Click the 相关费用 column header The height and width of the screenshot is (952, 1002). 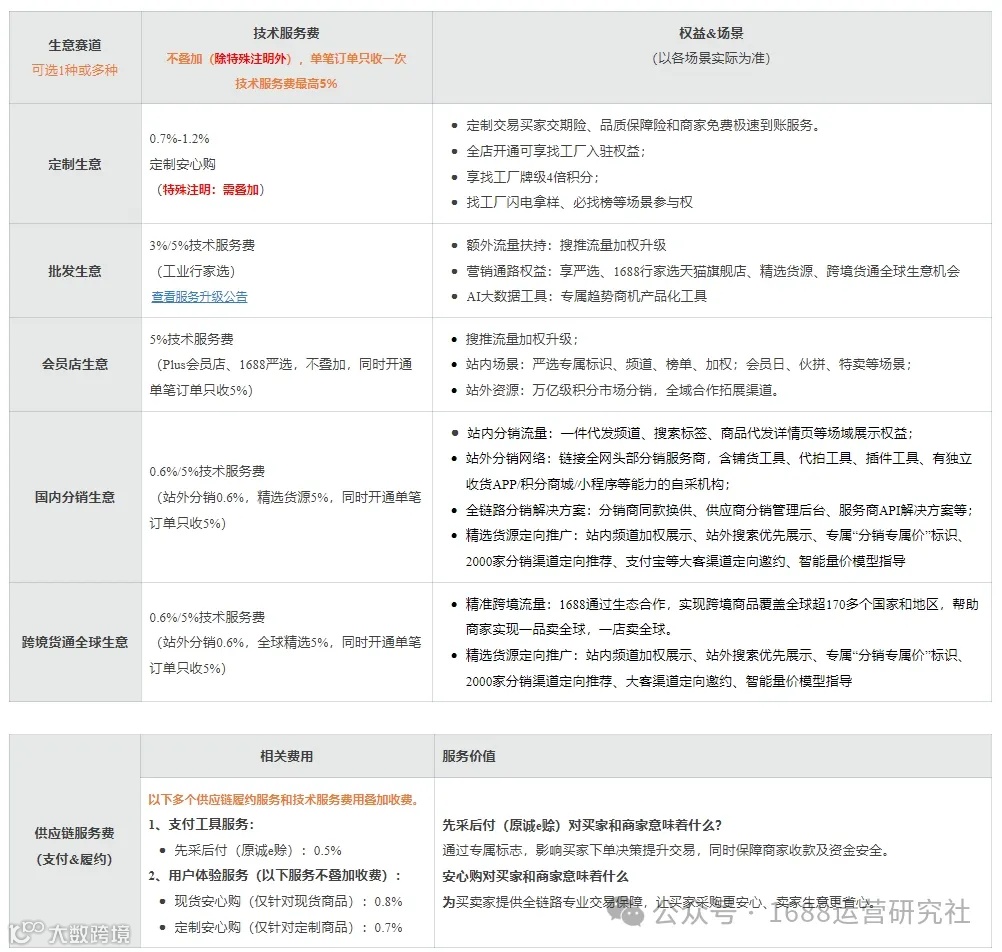point(286,756)
